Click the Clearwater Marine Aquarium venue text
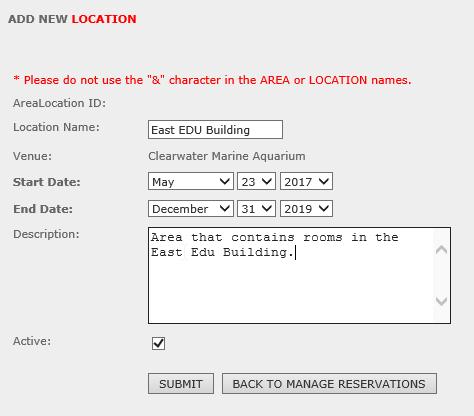Viewport: 474px width, 416px height. 227,156
